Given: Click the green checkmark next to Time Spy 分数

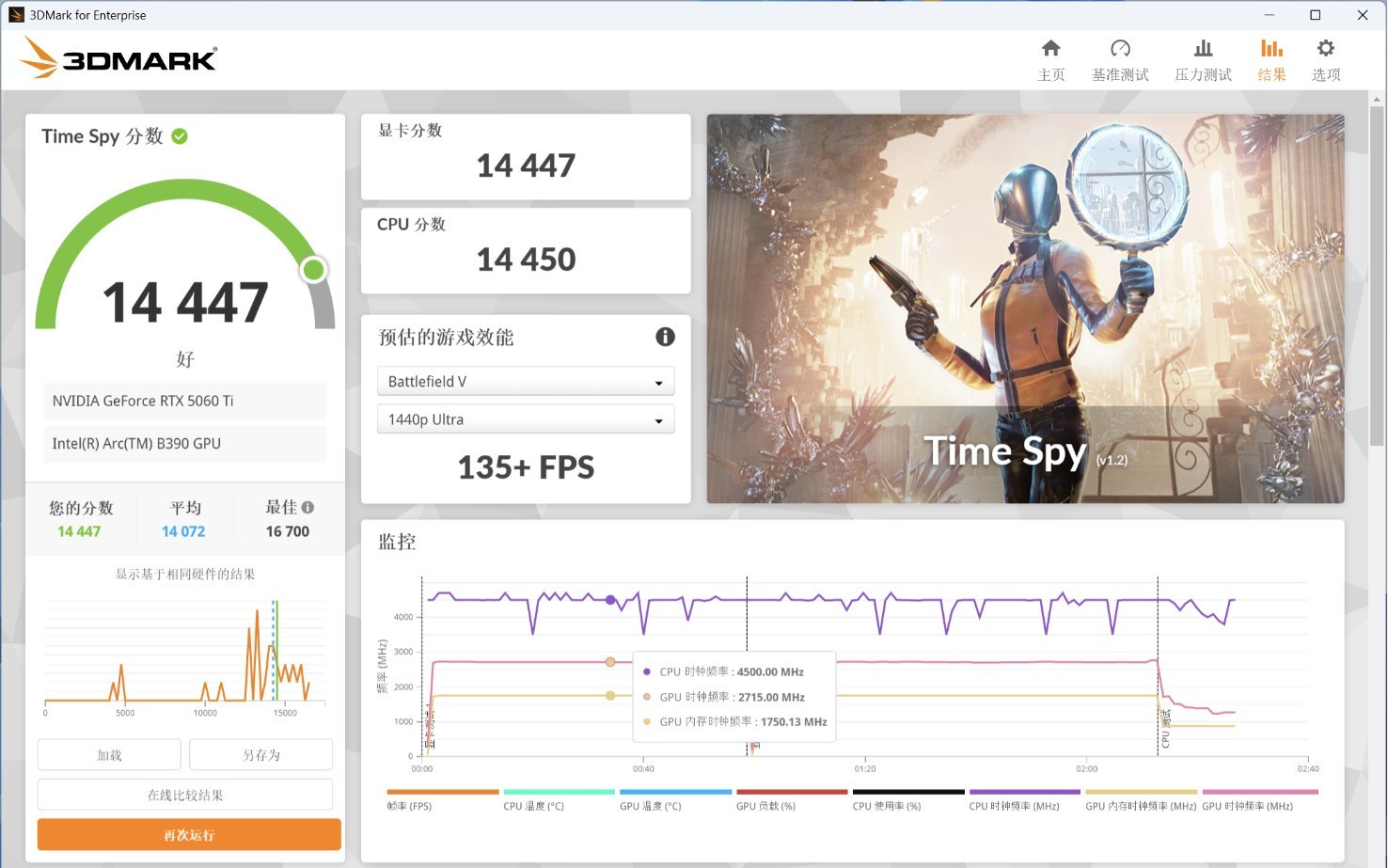Looking at the screenshot, I should (180, 135).
